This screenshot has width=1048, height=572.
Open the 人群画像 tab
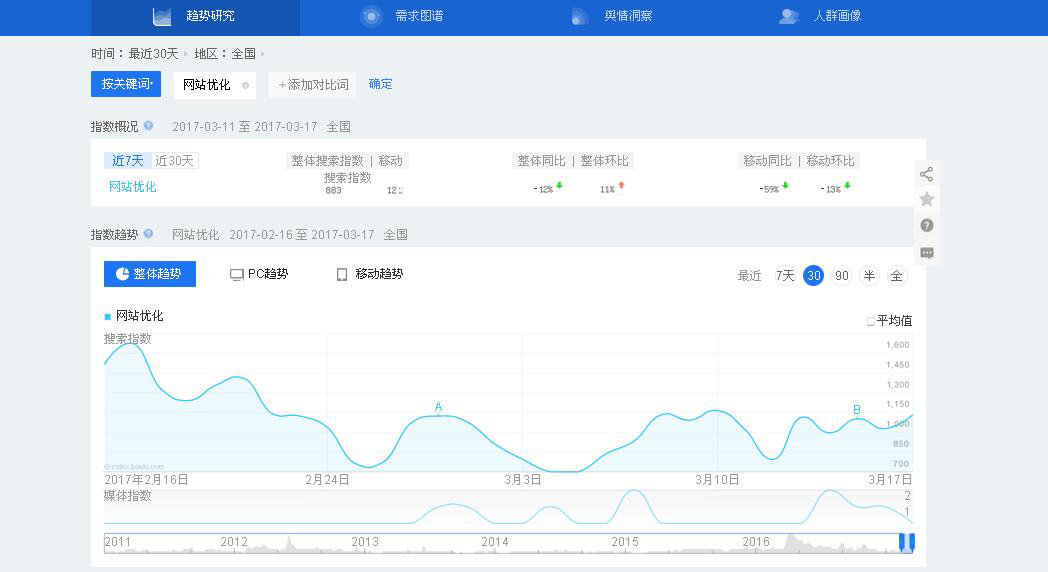821,16
